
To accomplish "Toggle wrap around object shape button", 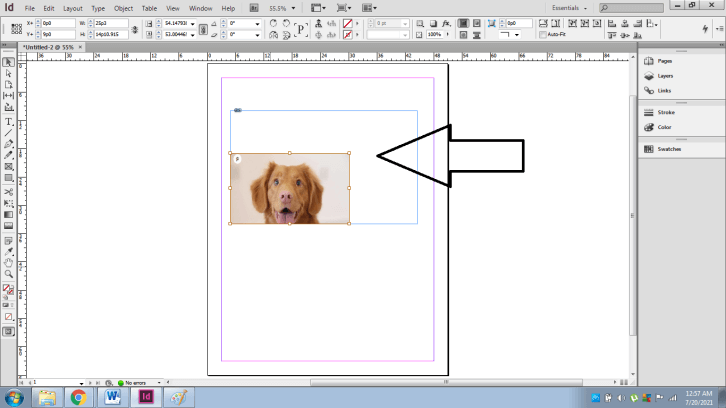I will tap(463, 35).
